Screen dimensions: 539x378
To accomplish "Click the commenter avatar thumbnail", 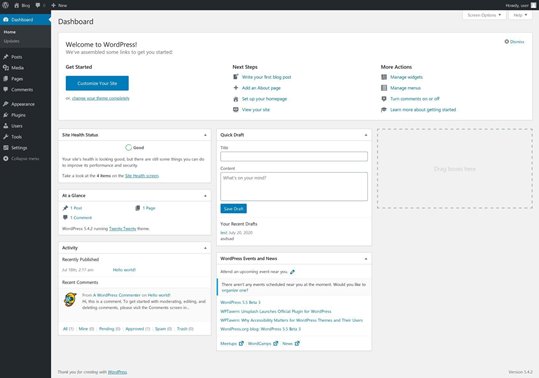I will pos(70,300).
